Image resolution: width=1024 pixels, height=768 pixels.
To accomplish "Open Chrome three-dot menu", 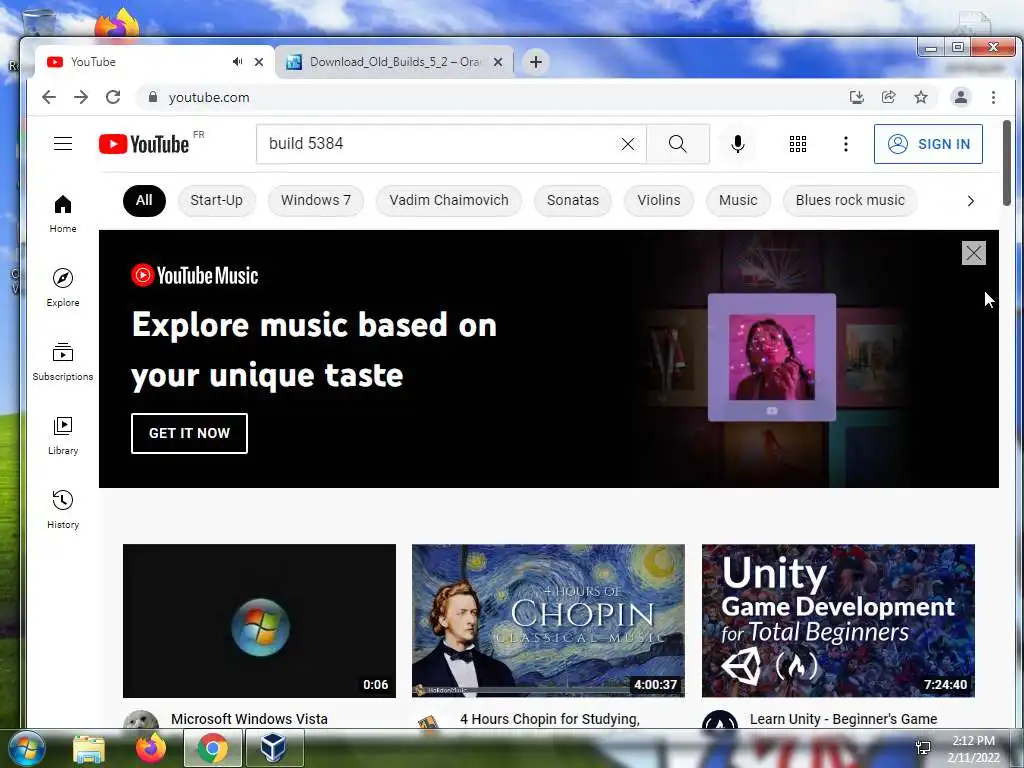I will (993, 97).
